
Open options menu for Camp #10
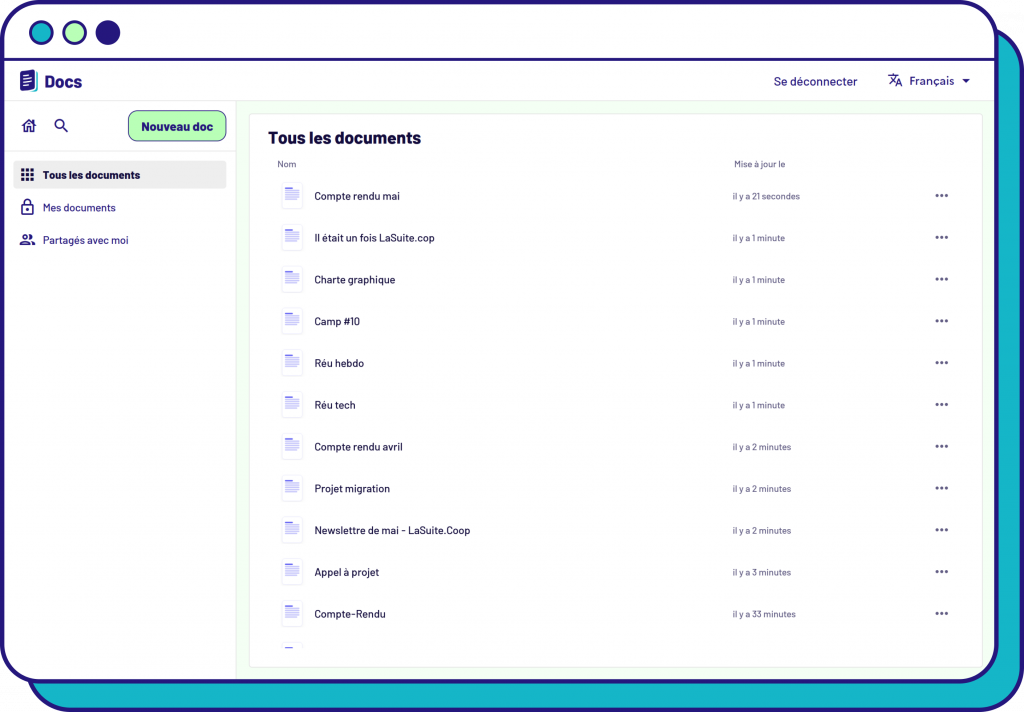(x=941, y=321)
